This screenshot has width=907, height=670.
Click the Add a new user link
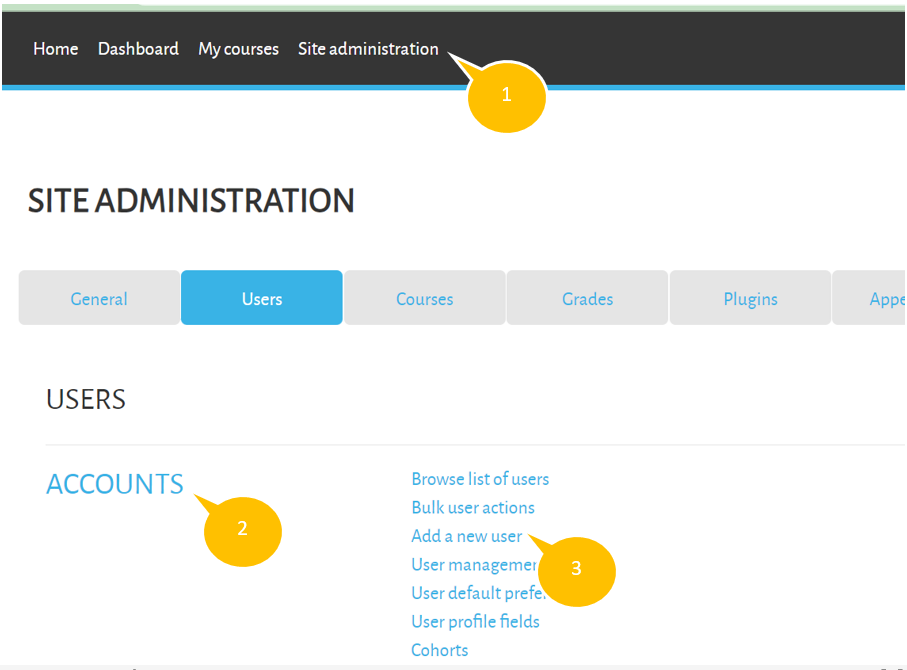[x=466, y=536]
